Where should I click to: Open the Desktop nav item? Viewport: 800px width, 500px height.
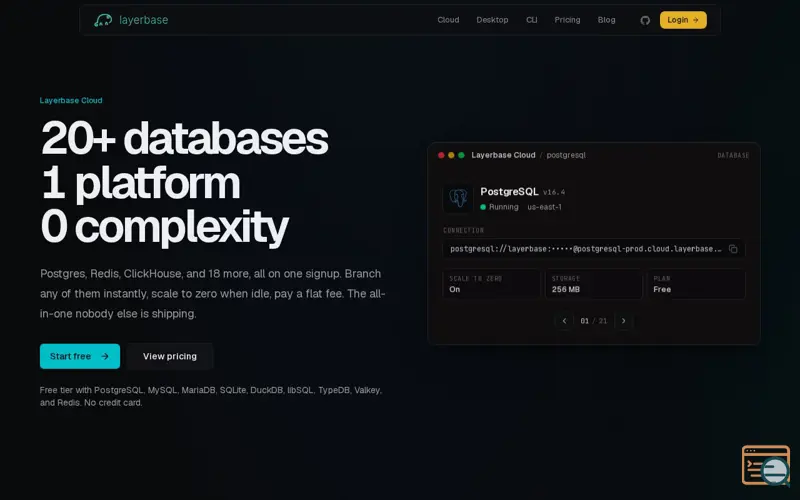click(492, 20)
